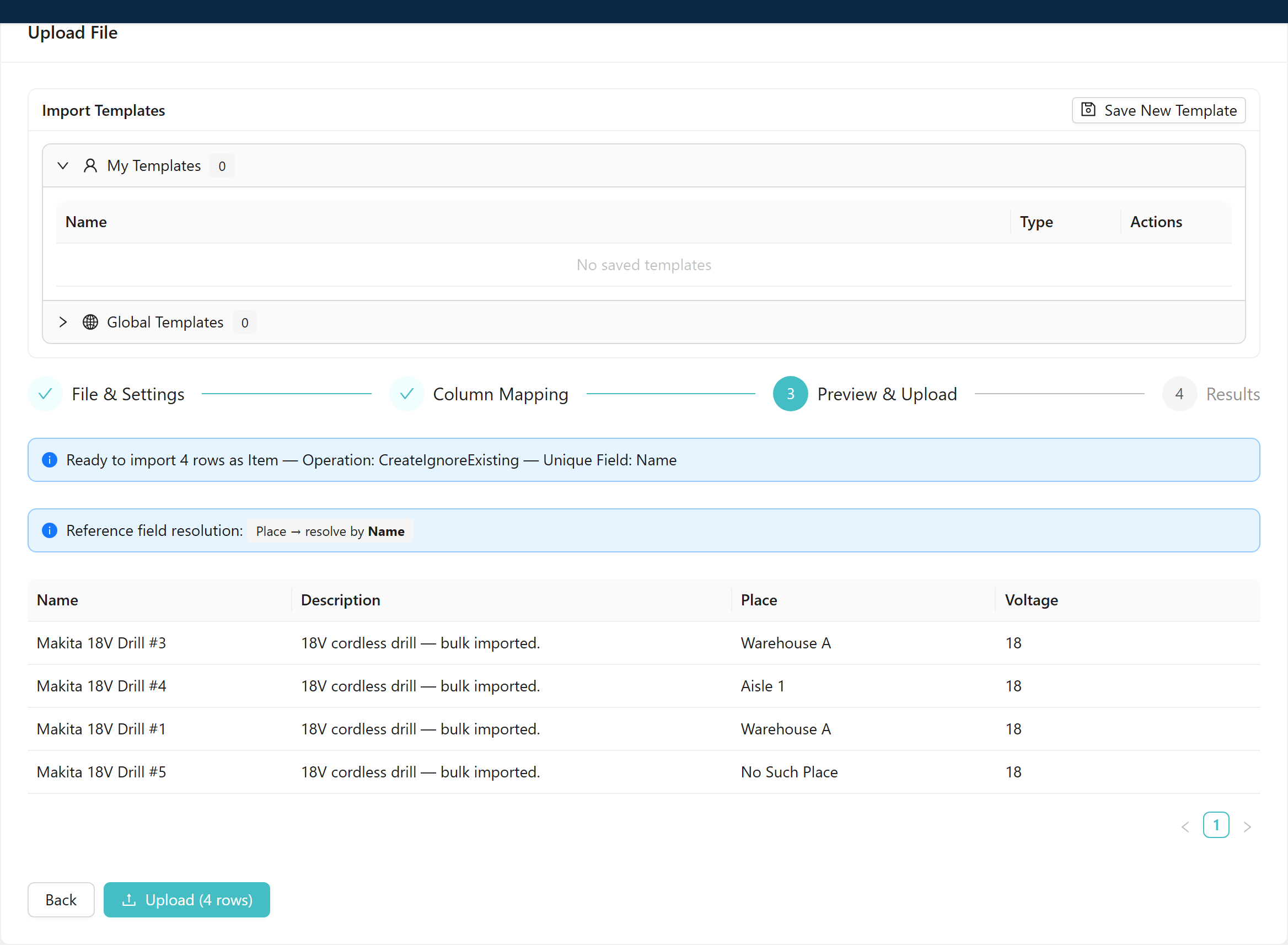Click the user icon beside My Templates
Image resolution: width=1288 pixels, height=945 pixels.
tap(90, 166)
